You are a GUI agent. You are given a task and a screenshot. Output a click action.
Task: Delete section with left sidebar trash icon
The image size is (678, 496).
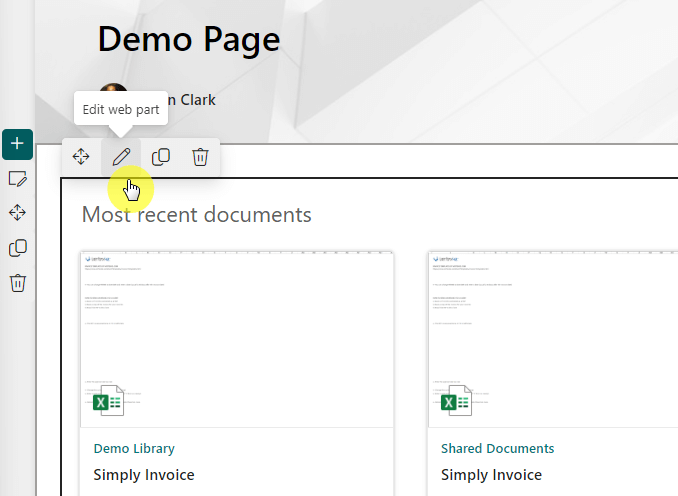pyautogui.click(x=18, y=283)
